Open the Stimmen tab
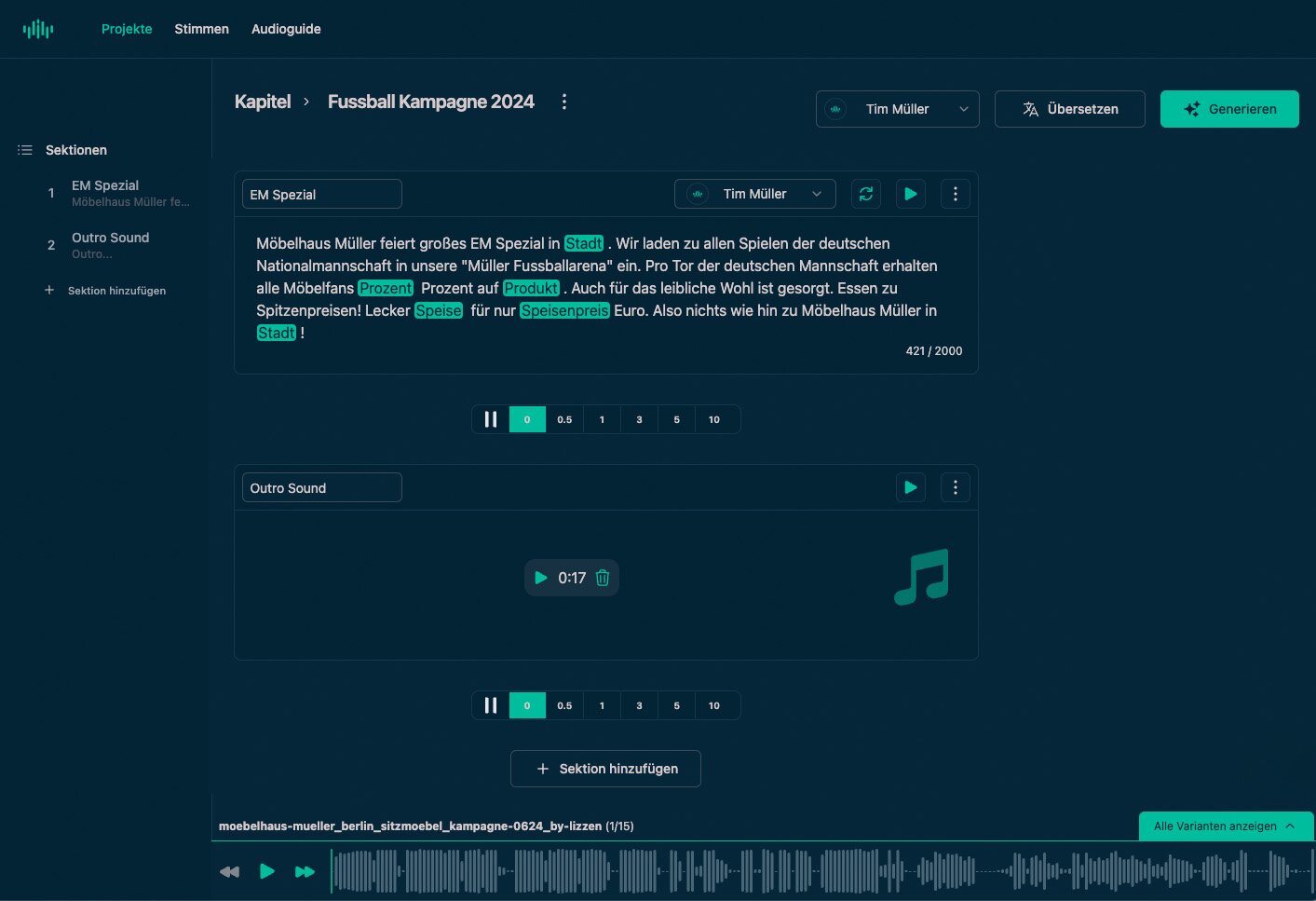This screenshot has width=1316, height=901. (201, 29)
